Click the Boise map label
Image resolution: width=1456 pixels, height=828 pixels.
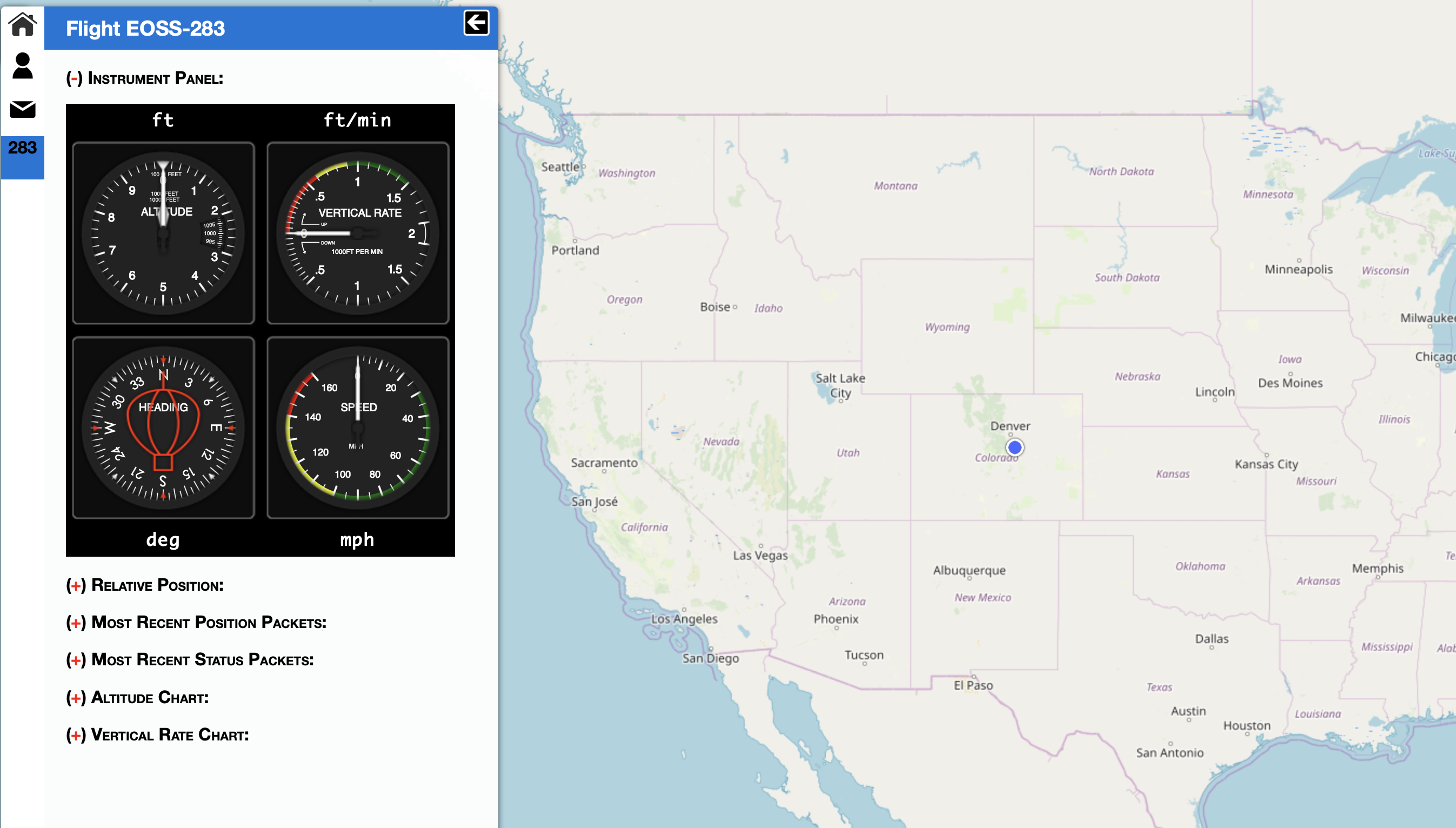715,307
